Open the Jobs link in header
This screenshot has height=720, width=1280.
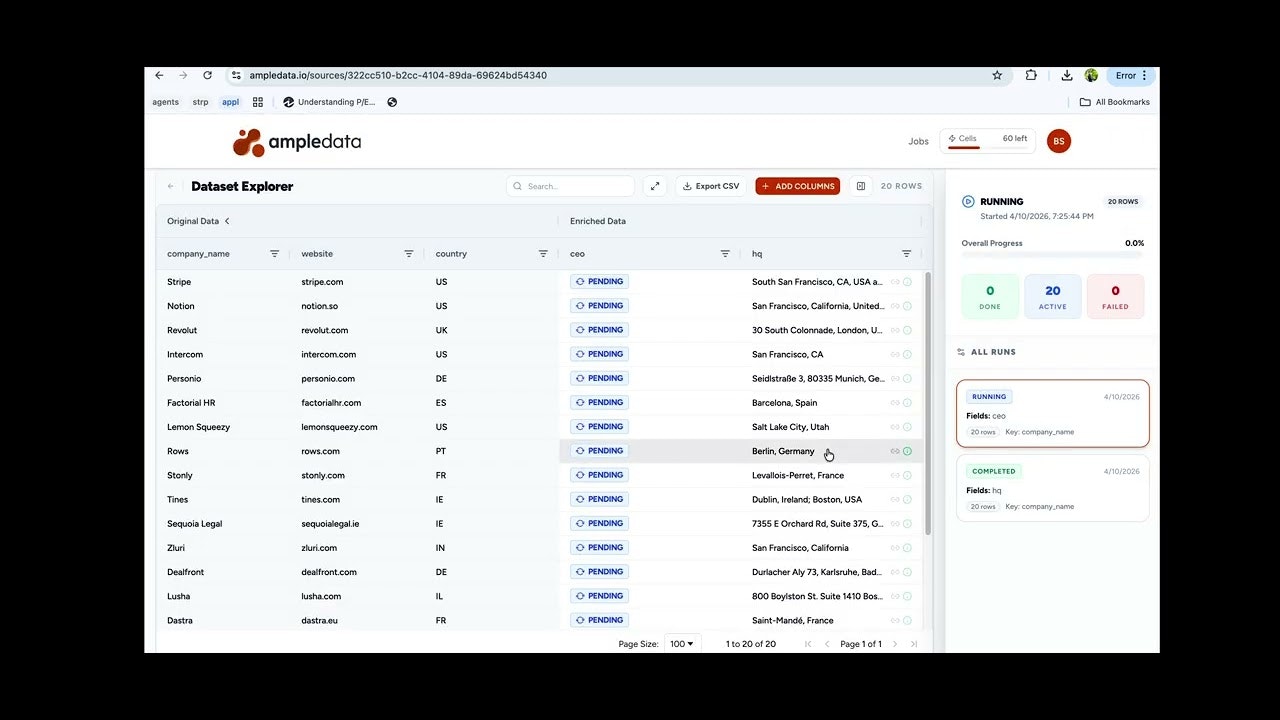pos(918,141)
